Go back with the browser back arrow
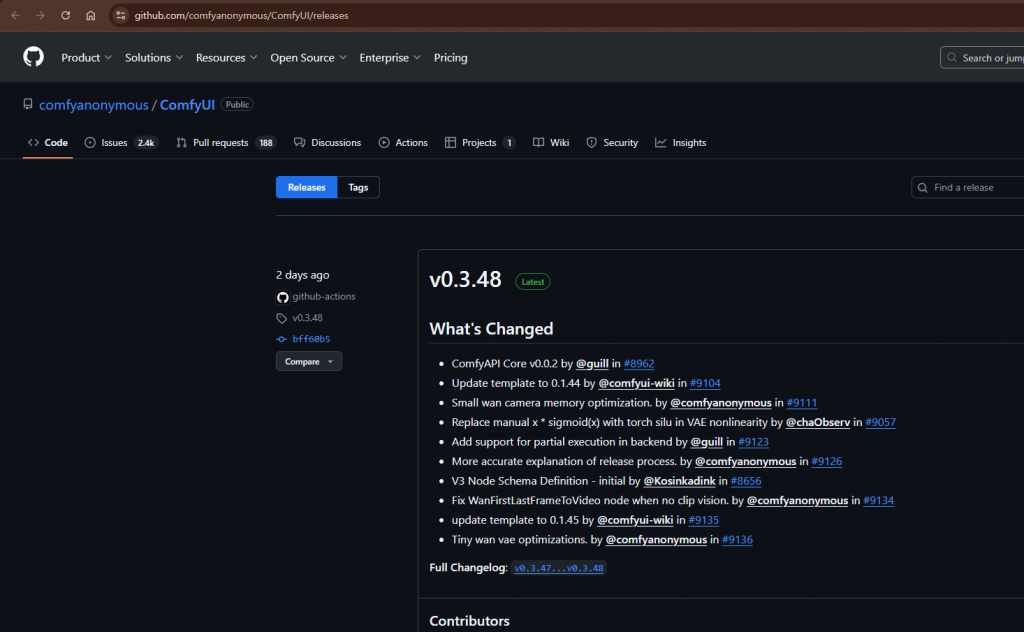 pos(16,15)
